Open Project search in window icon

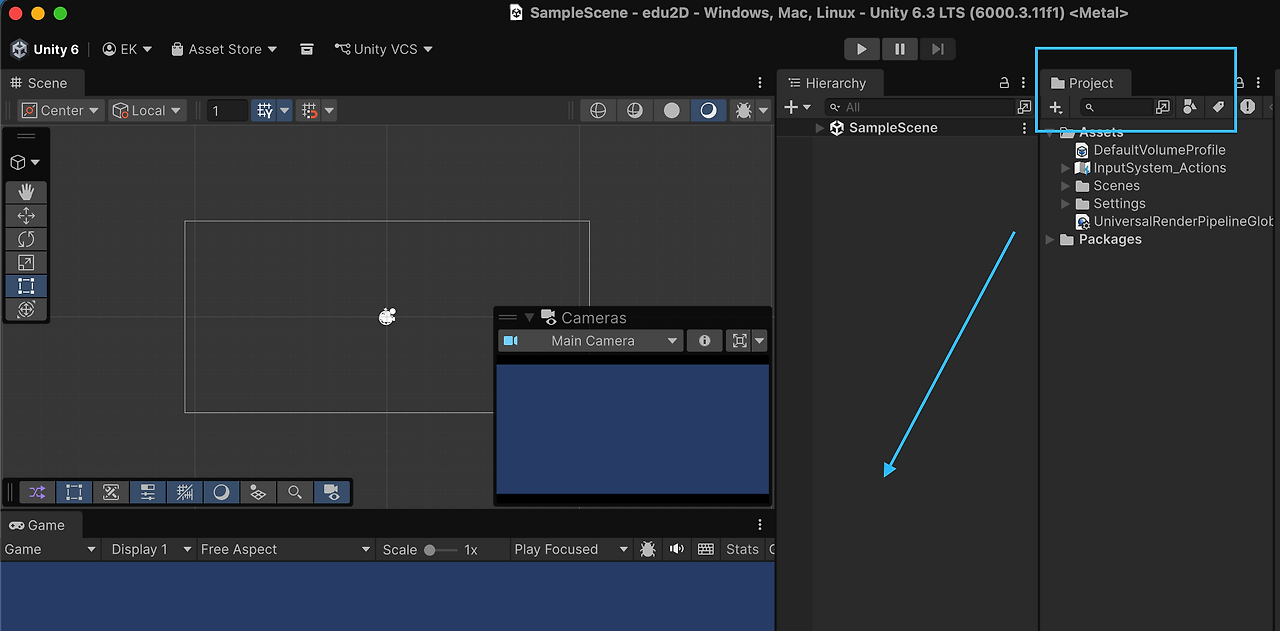(1162, 107)
